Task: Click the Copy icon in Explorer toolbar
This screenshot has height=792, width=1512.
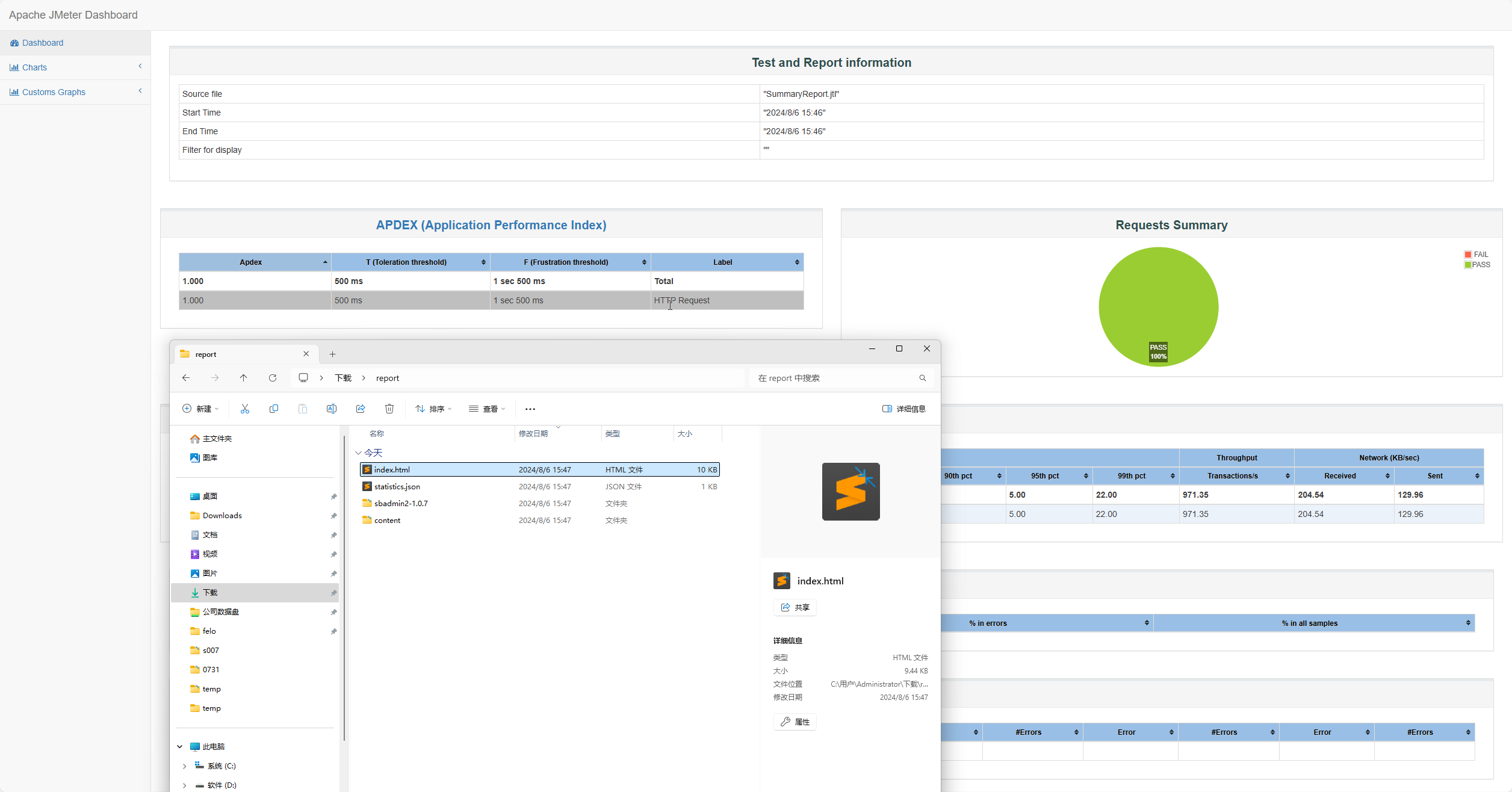Action: pyautogui.click(x=274, y=409)
